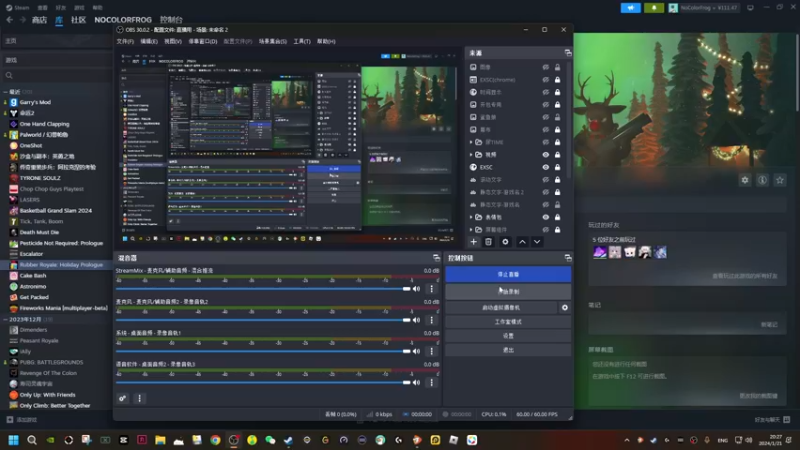Open virtual camera settings gear in Controls
Image resolution: width=800 pixels, height=450 pixels.
pyautogui.click(x=565, y=308)
